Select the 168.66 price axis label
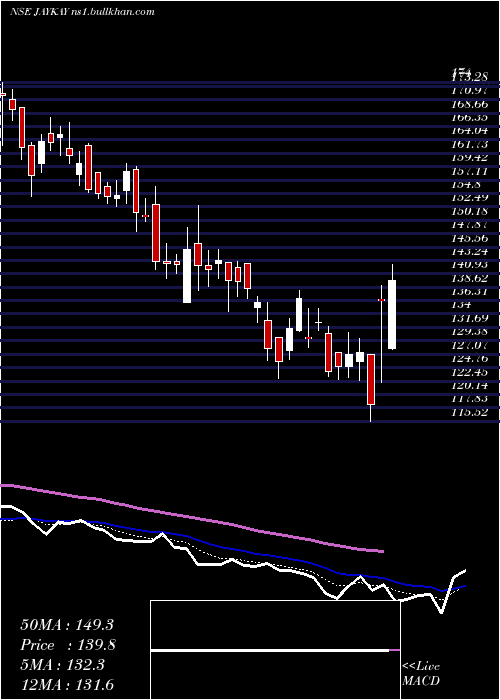Image resolution: width=500 pixels, height=700 pixels. pos(470,104)
